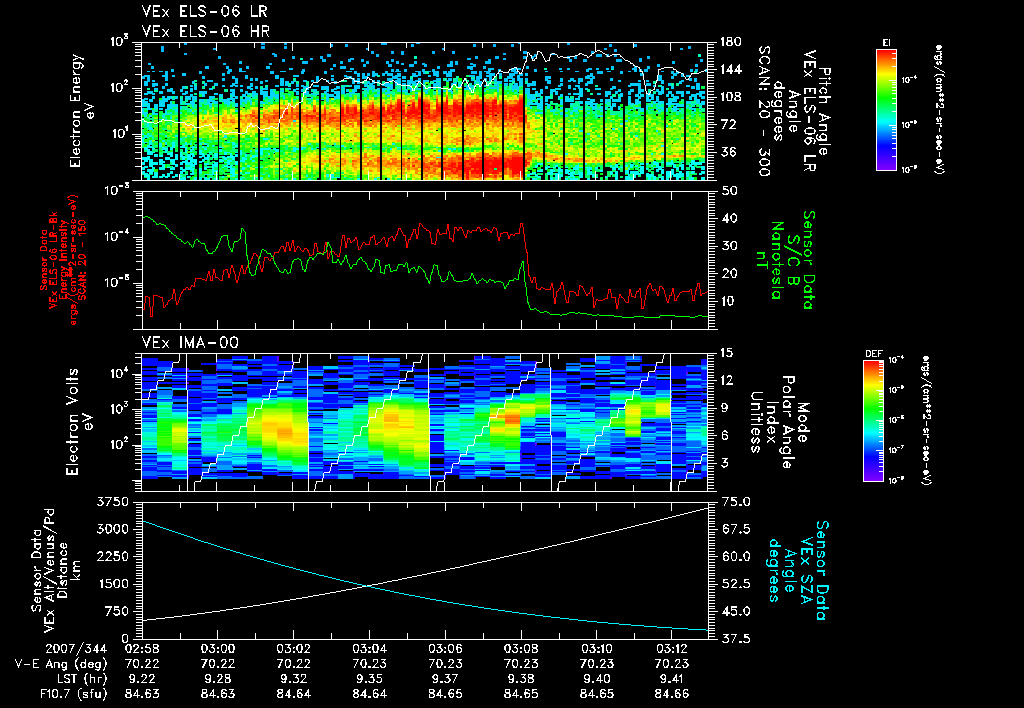
Task: Click the altitude tick value 3000
Action: [x=114, y=529]
